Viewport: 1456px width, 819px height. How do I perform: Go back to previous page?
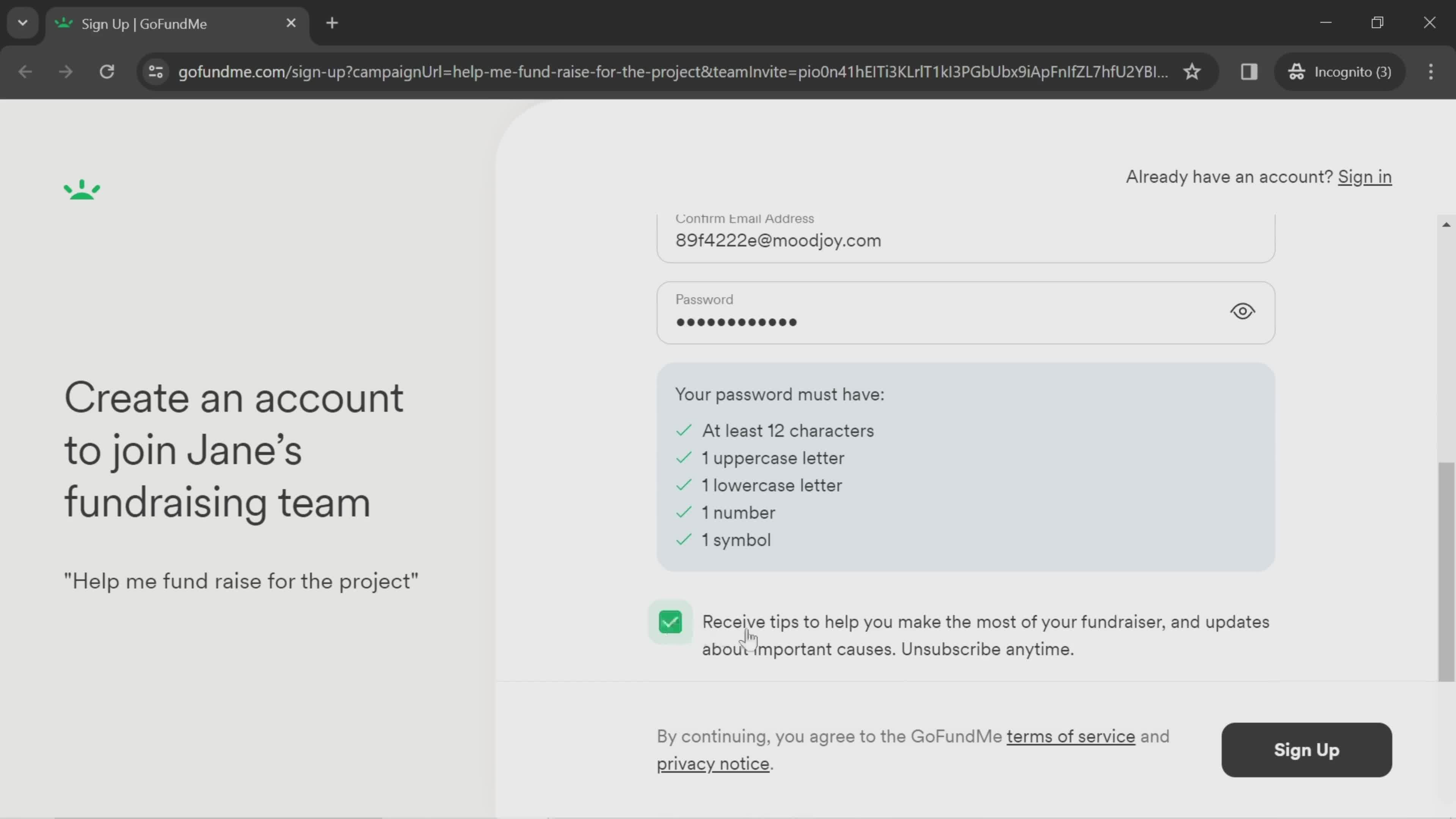(25, 72)
